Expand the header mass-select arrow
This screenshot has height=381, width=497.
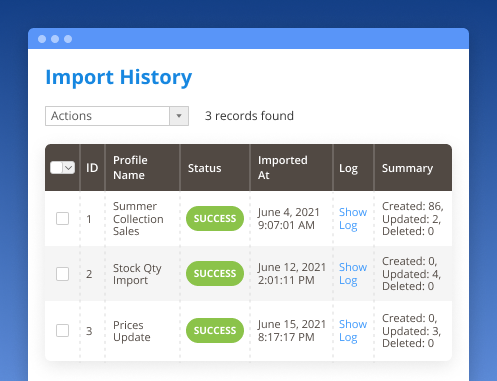(69, 168)
